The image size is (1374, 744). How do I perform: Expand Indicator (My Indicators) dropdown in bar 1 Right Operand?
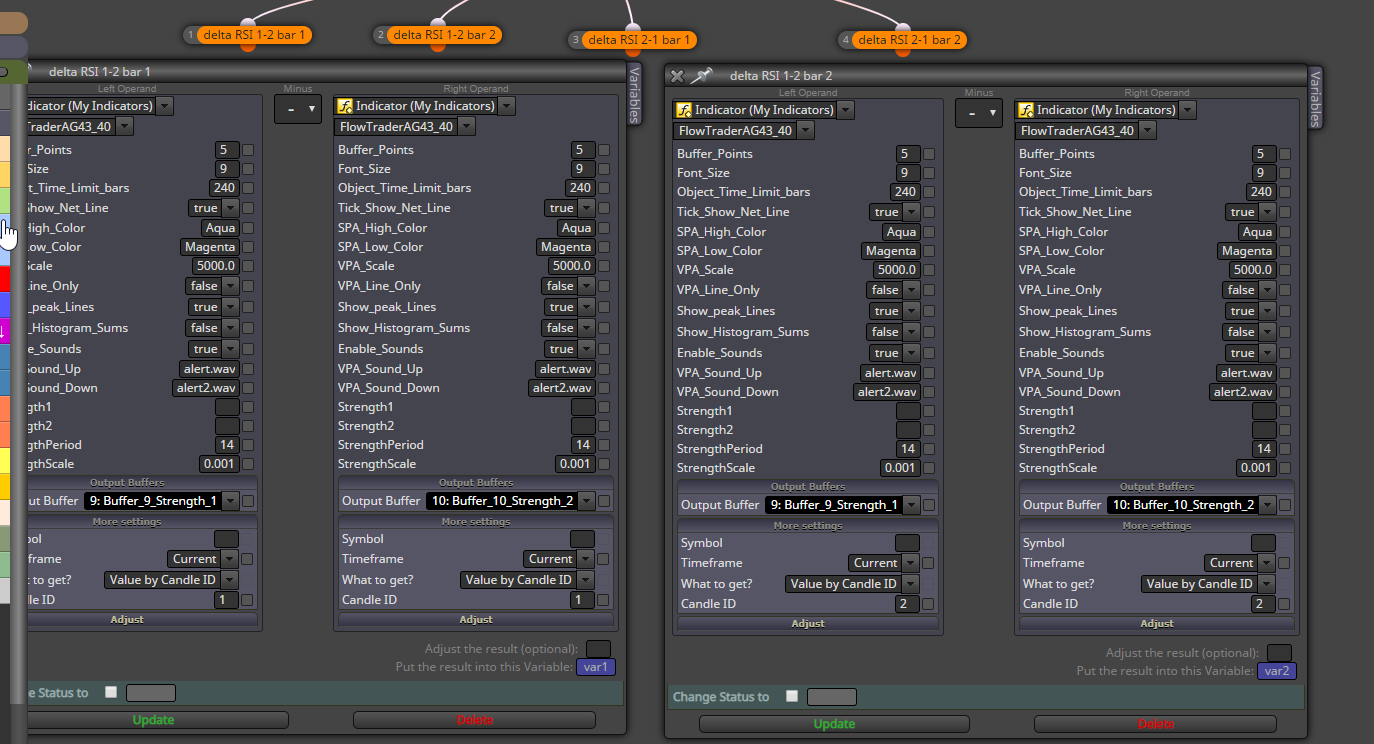pos(506,106)
